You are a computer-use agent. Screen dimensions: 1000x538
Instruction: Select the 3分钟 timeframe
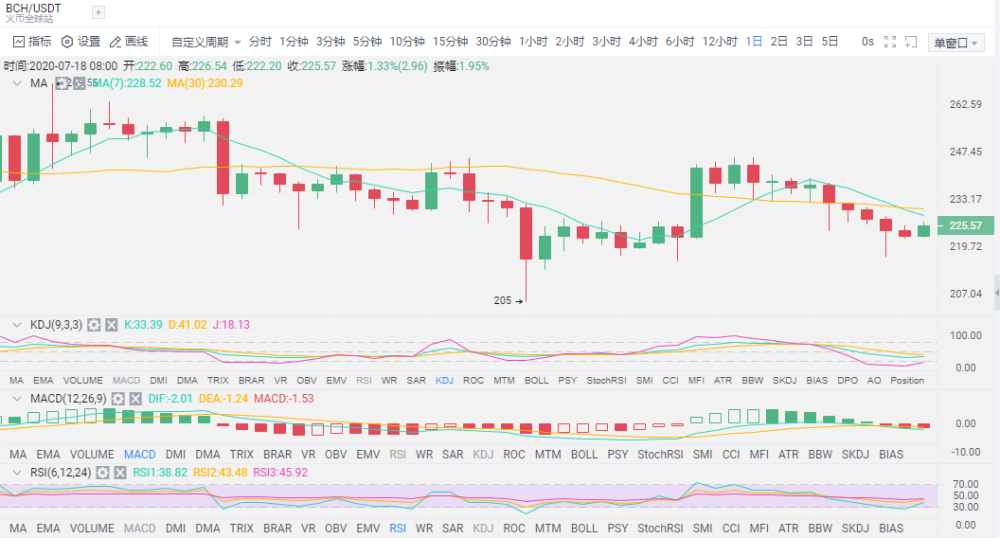pos(330,42)
